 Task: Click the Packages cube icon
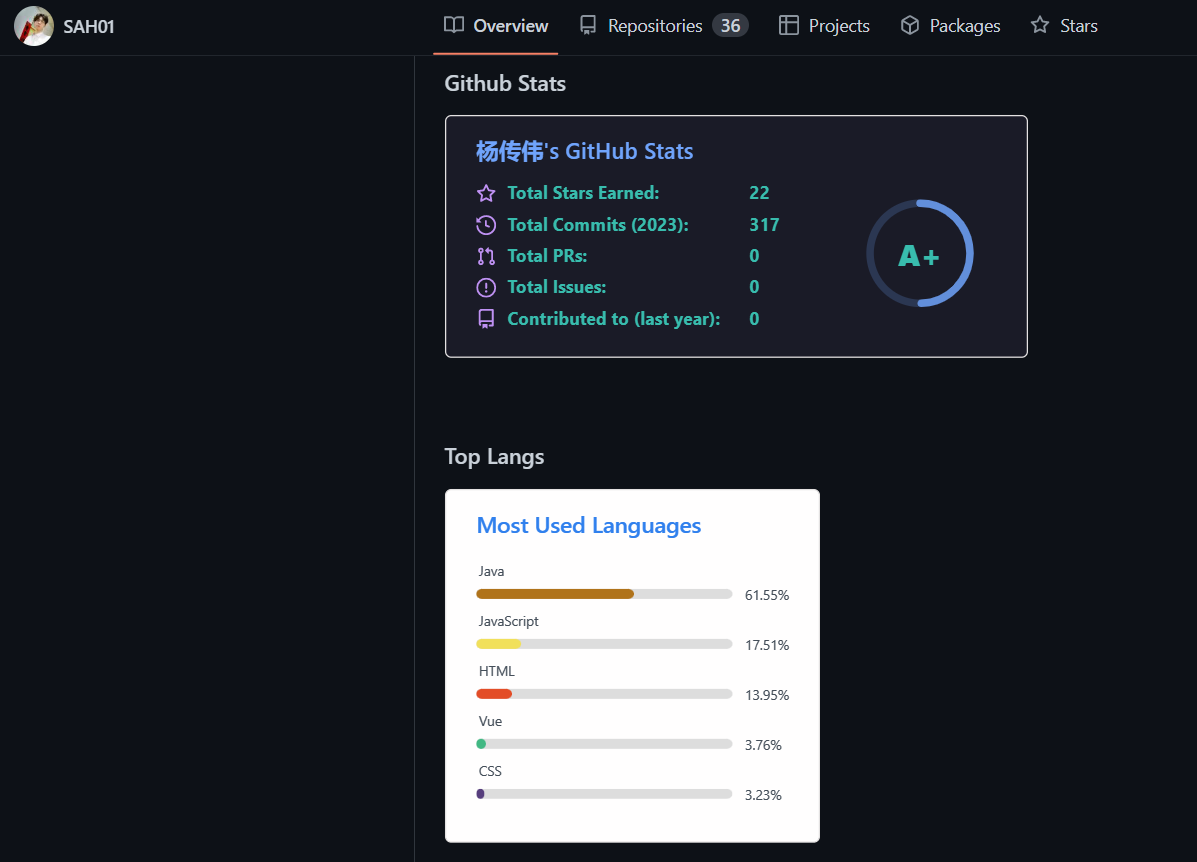pos(909,25)
